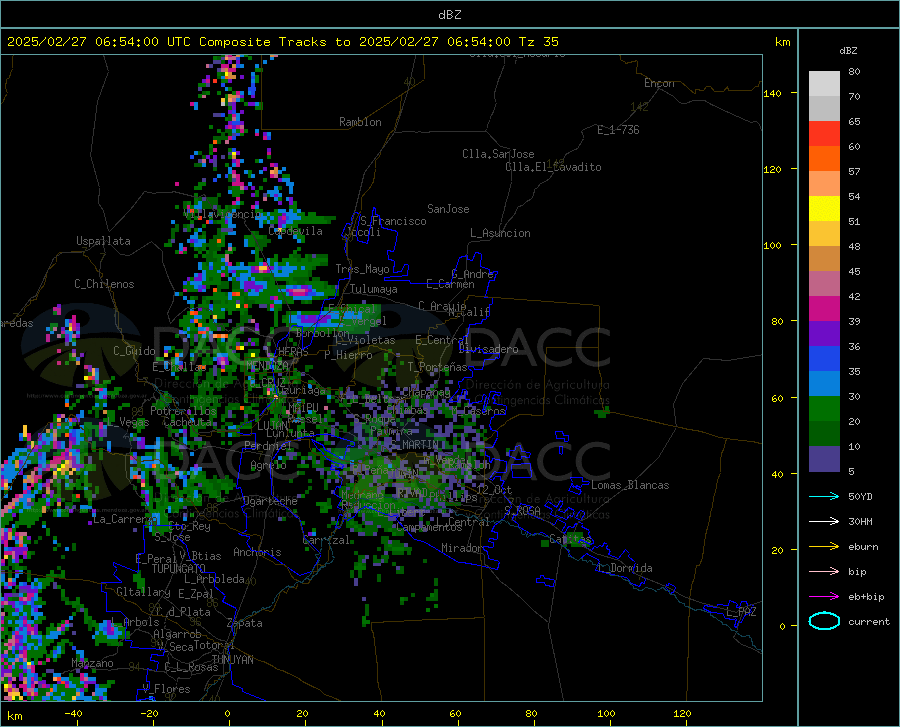Select the blue 36 dBZ color swatch
This screenshot has height=727, width=900.
click(824, 358)
